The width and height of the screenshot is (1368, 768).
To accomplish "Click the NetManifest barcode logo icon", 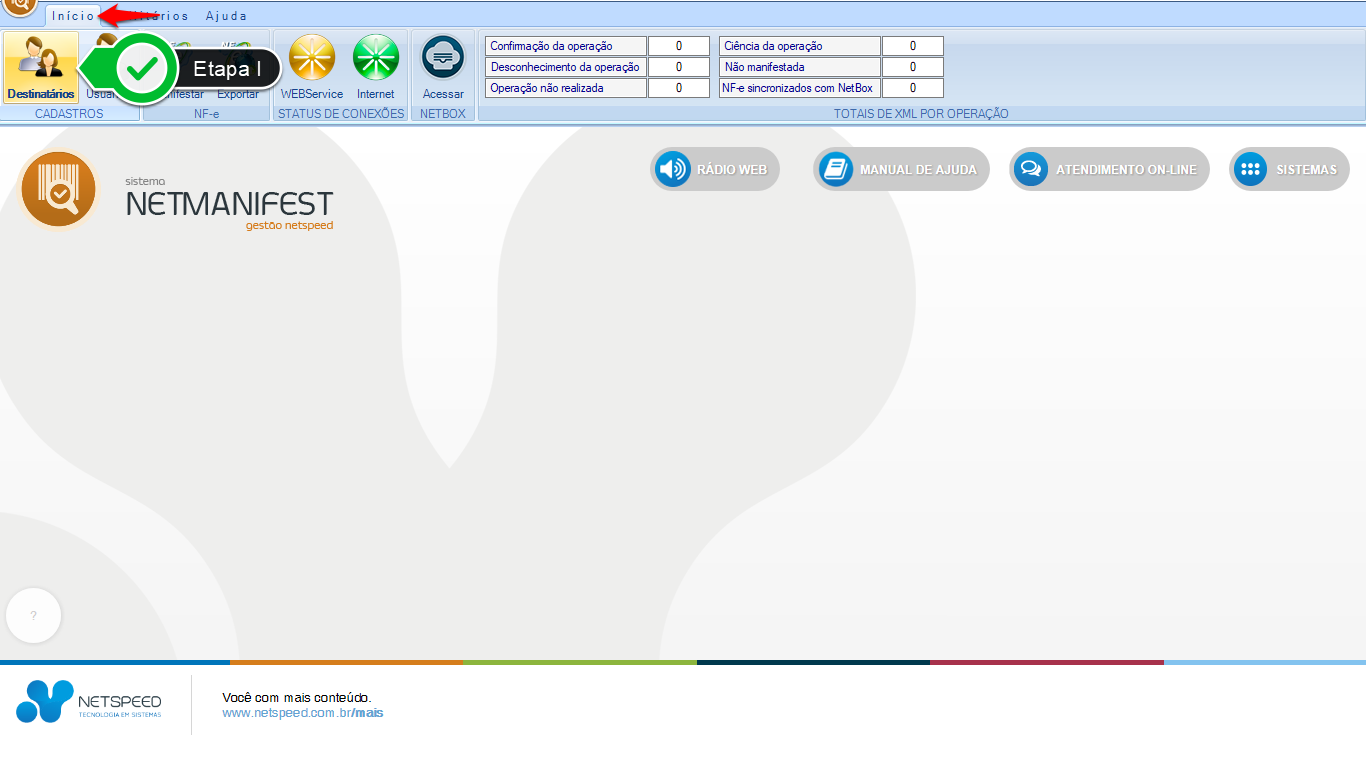I will (x=58, y=189).
